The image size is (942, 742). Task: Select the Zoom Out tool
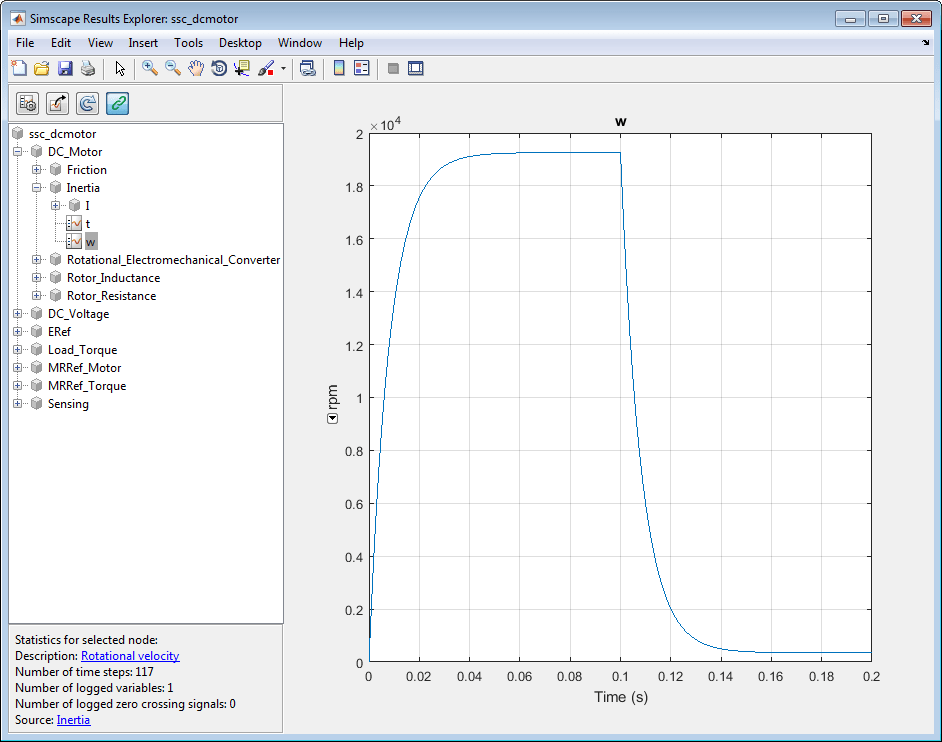coord(173,69)
